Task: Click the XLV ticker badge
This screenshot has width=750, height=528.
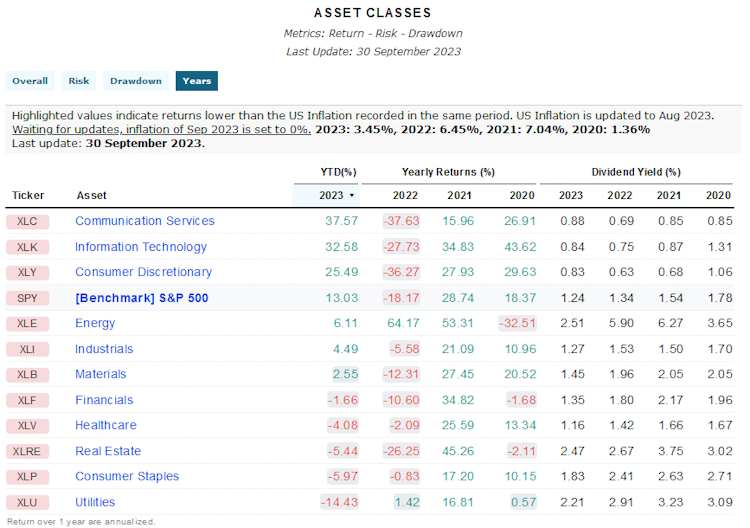Action: click(x=27, y=426)
